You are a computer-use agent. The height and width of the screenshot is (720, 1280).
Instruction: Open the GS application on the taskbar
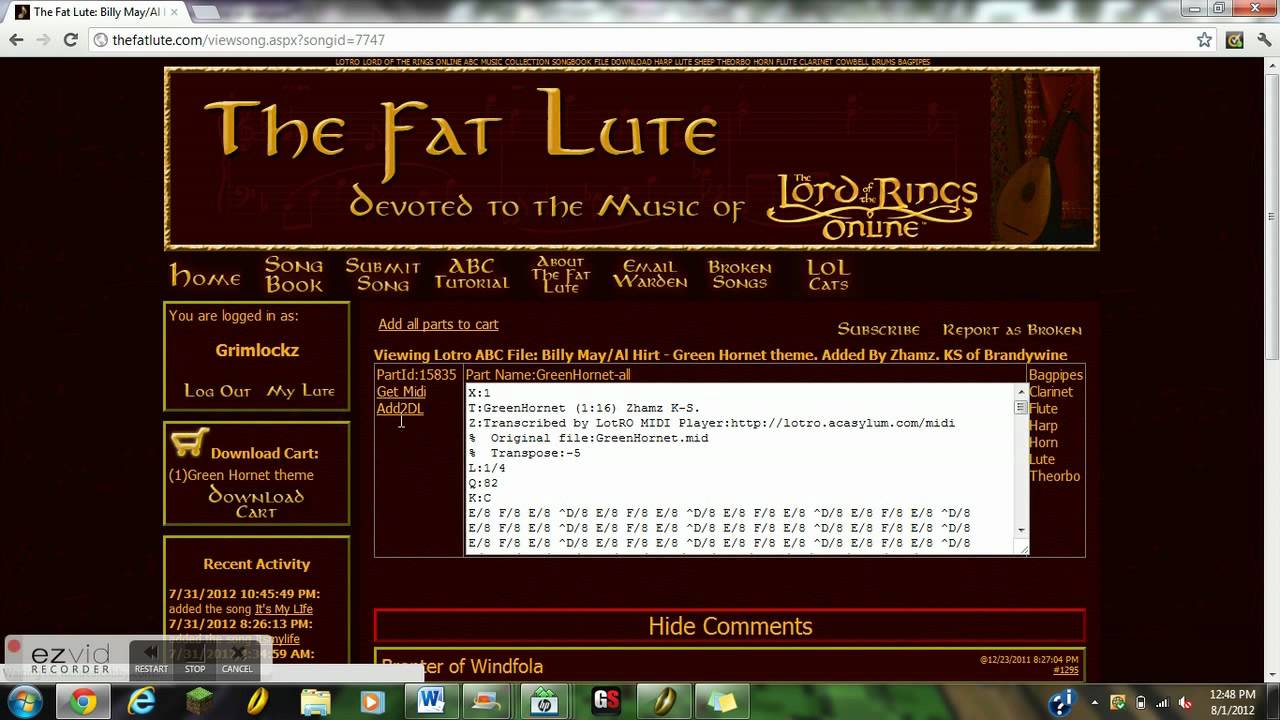click(x=606, y=701)
